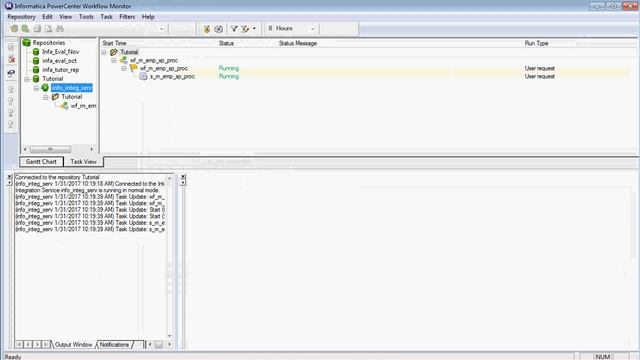Open the empty toolbar combo box dropdown
640x360 pixels.
161,29
